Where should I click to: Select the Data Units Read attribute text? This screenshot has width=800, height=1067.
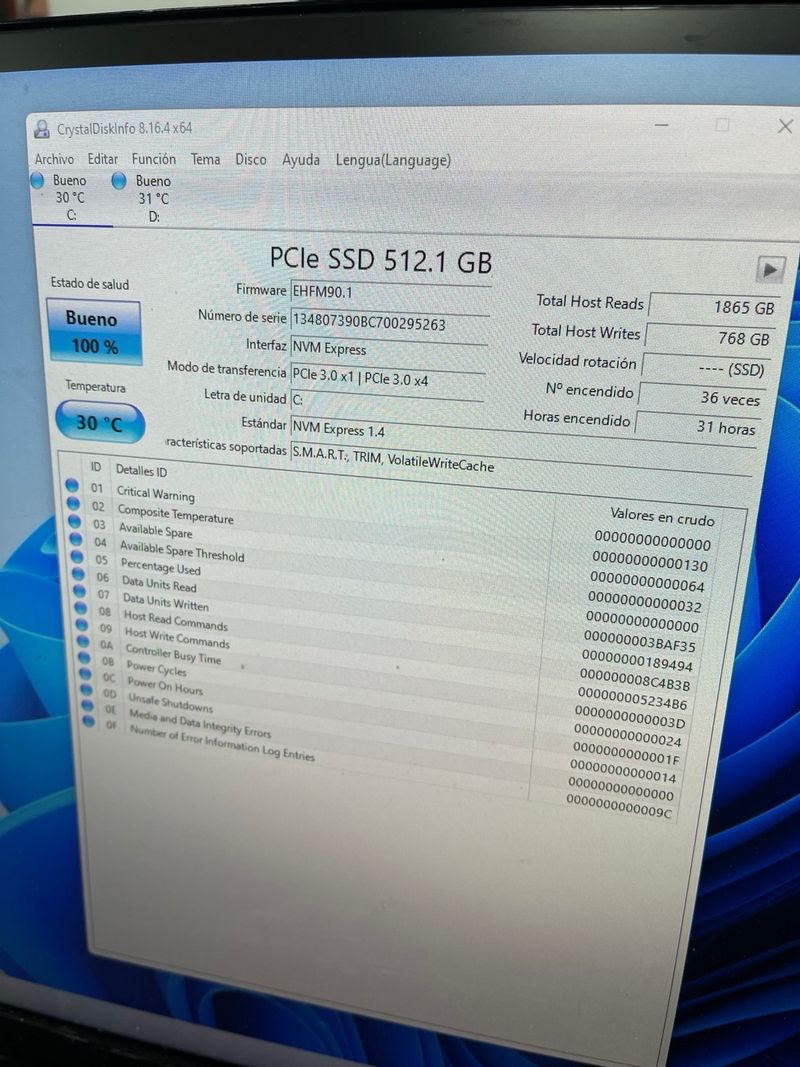(159, 583)
